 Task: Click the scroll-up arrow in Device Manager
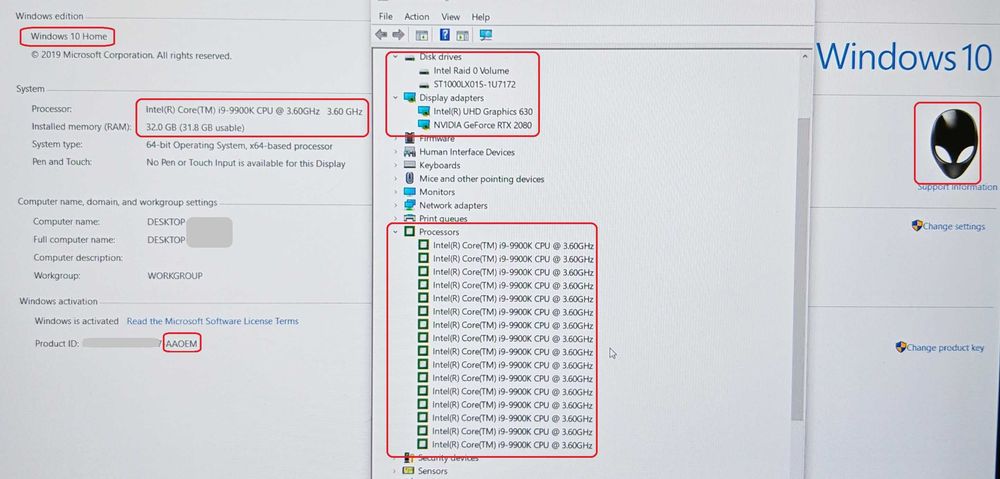pos(805,56)
